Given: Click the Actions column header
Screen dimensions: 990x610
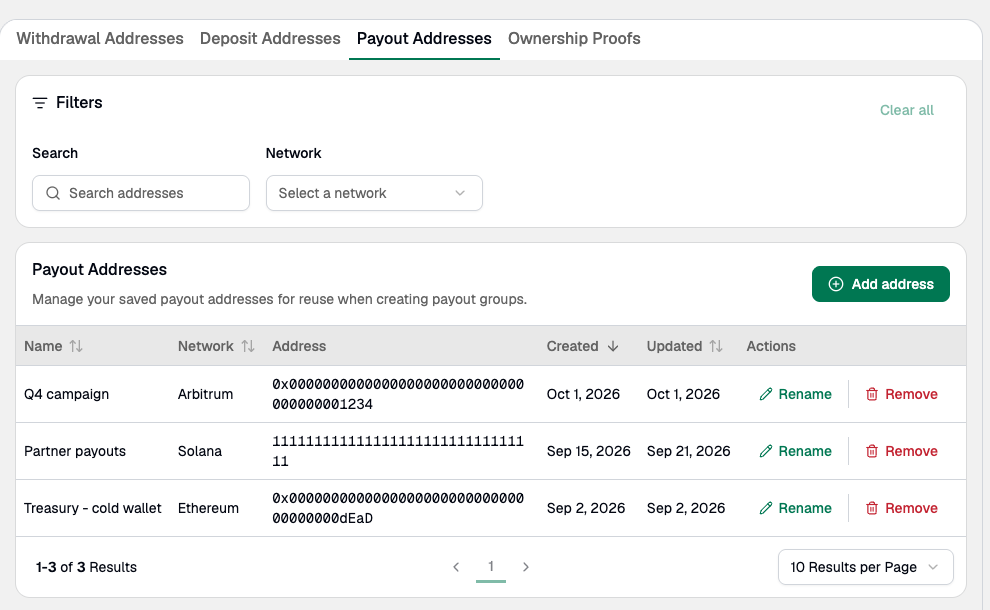Looking at the screenshot, I should [771, 346].
